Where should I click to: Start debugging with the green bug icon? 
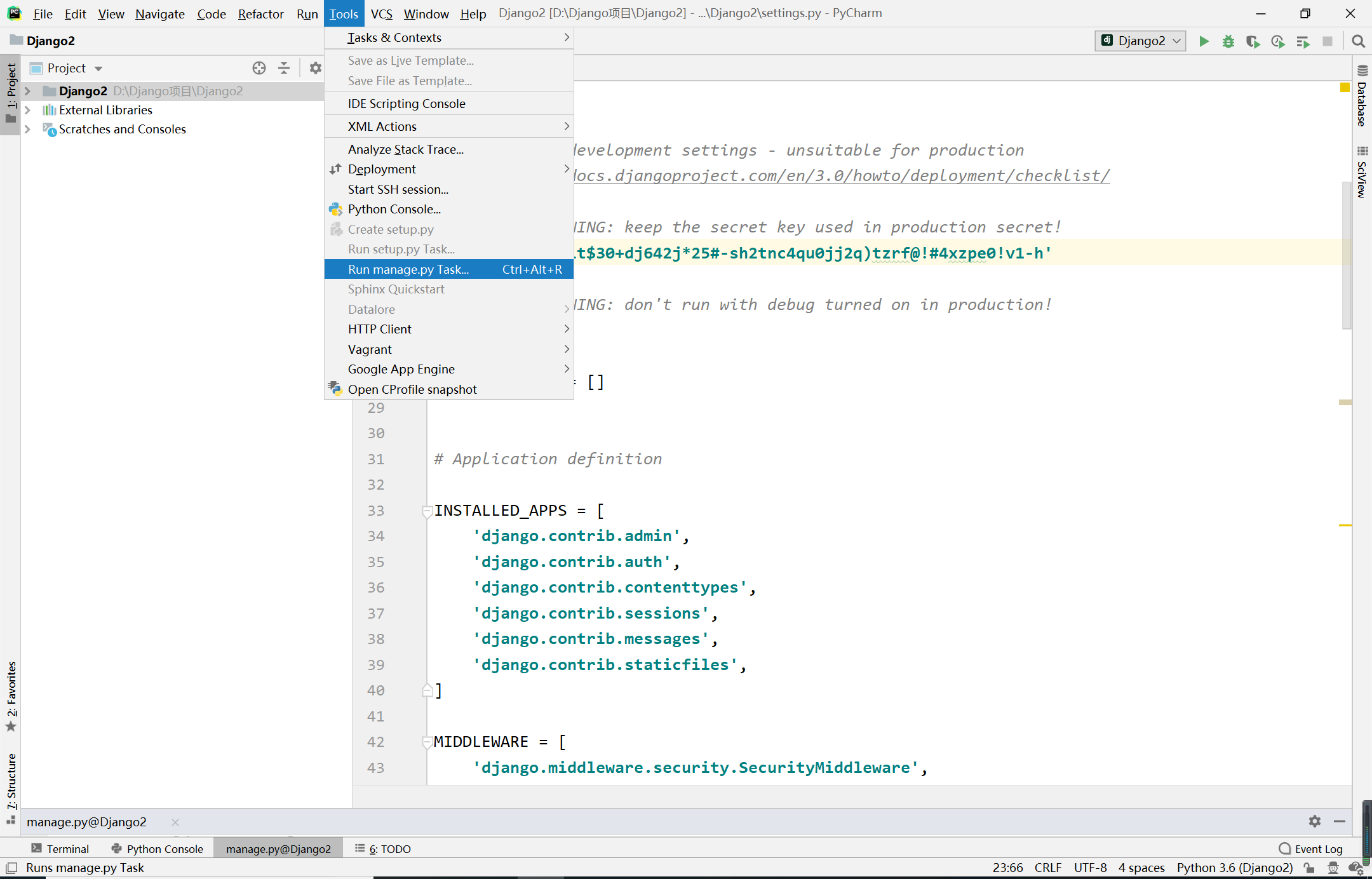click(x=1228, y=41)
